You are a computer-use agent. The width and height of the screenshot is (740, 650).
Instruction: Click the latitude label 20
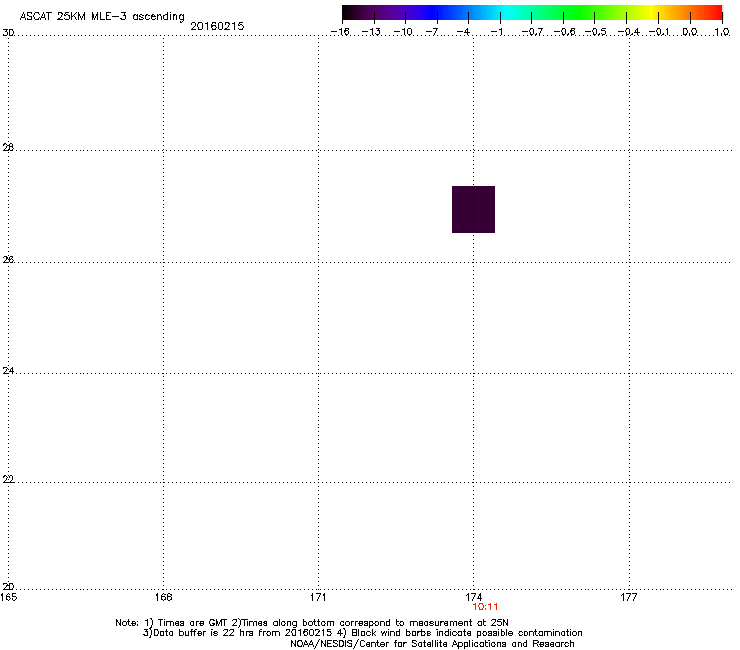coord(8,587)
